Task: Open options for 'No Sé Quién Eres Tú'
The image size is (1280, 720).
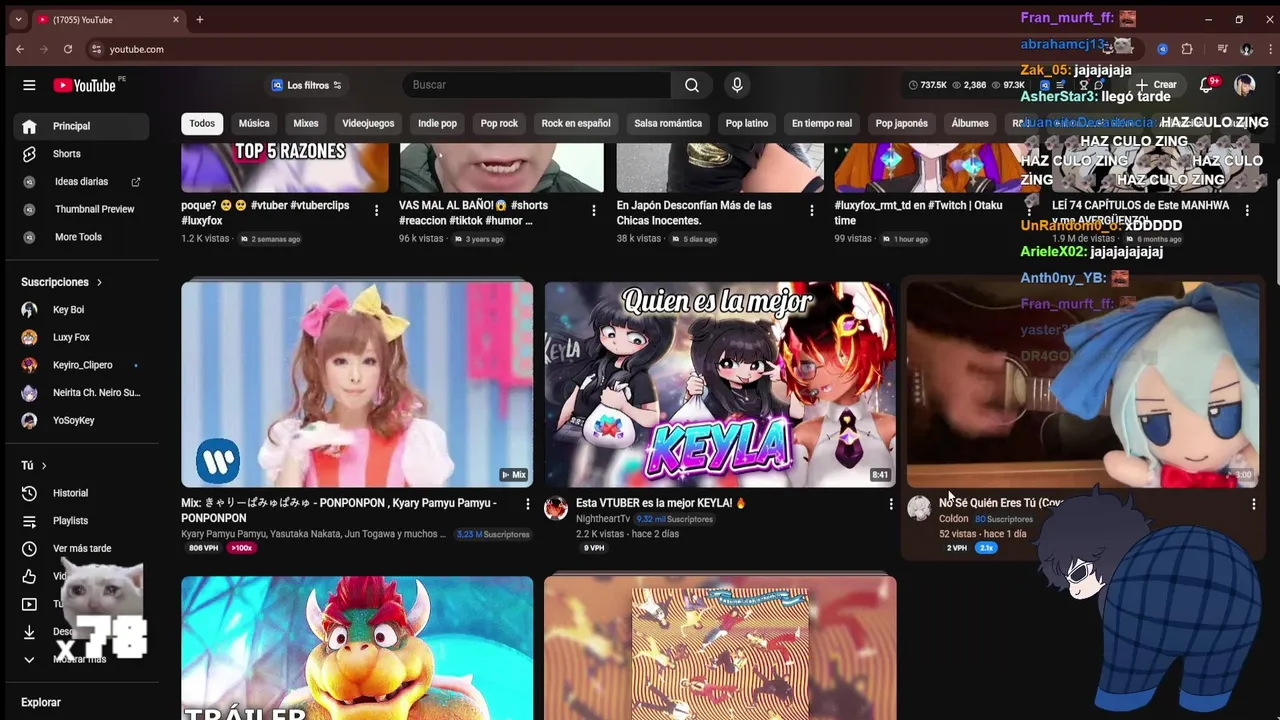Action: point(1254,505)
